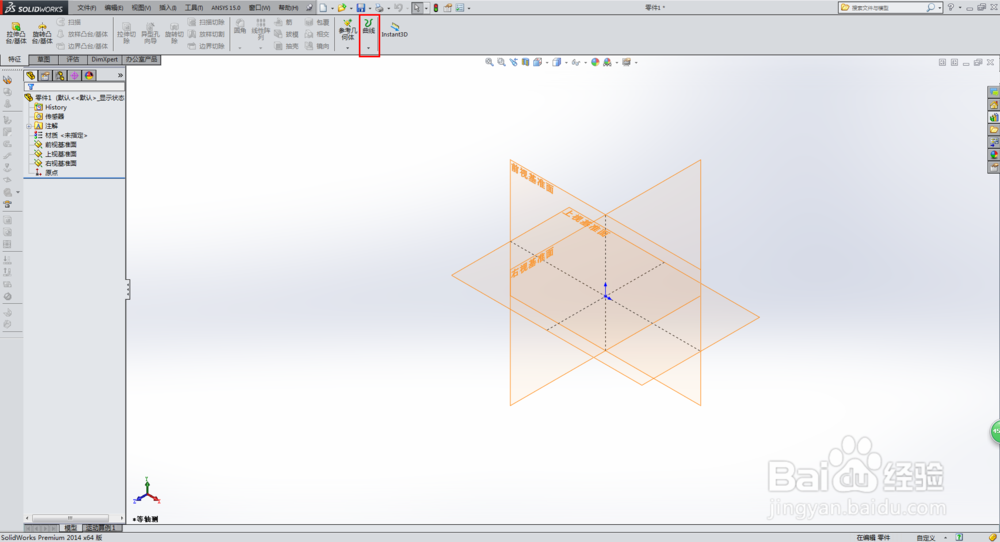Click the Save floppy disk icon
The height and width of the screenshot is (542, 1000).
pyautogui.click(x=361, y=8)
